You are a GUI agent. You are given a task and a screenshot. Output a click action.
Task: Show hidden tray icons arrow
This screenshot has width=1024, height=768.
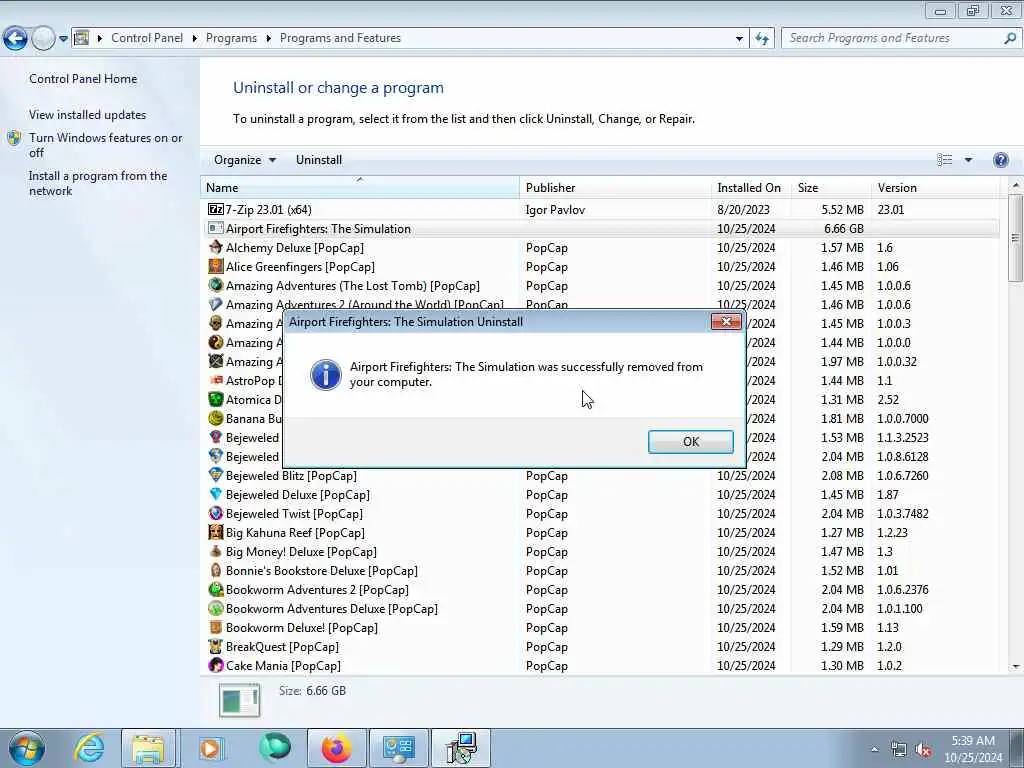(874, 749)
